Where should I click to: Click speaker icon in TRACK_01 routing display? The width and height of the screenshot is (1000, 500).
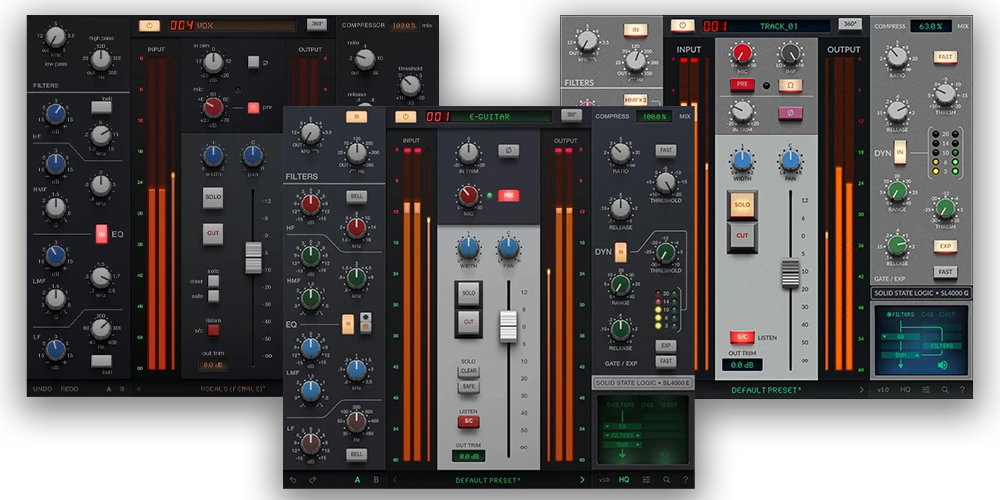point(942,365)
